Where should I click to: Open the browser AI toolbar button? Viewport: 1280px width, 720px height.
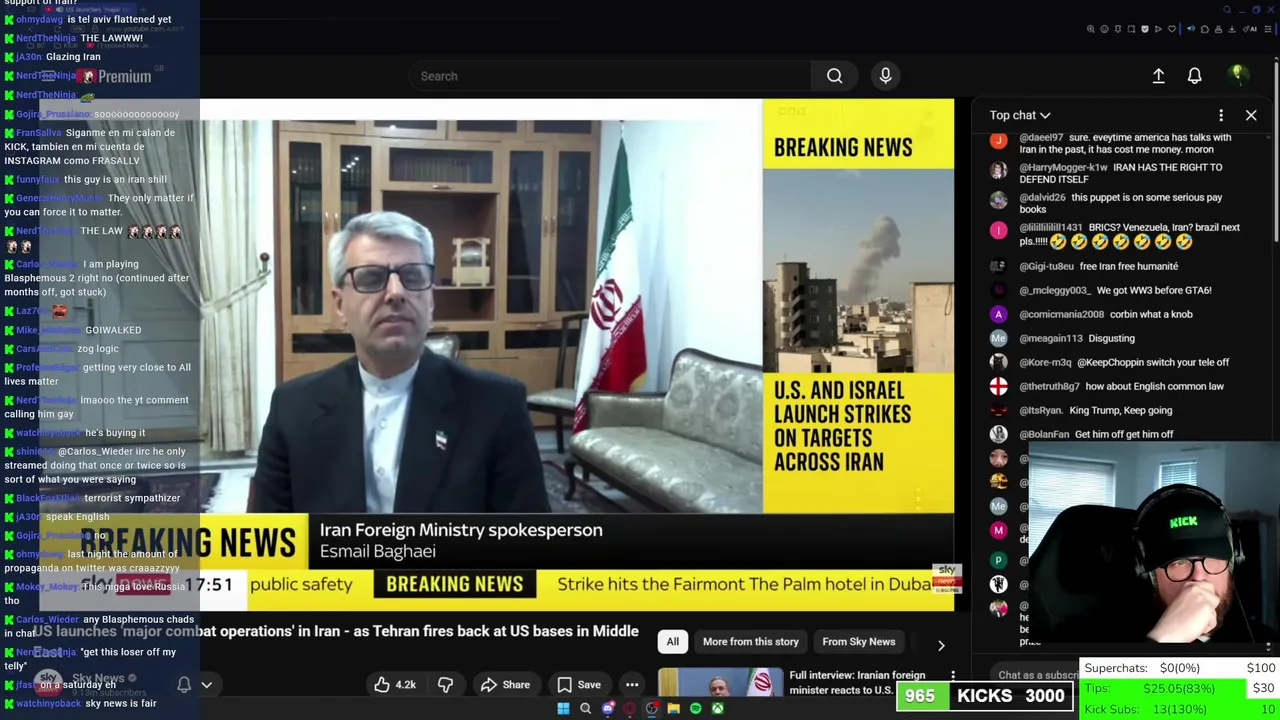click(x=1248, y=29)
